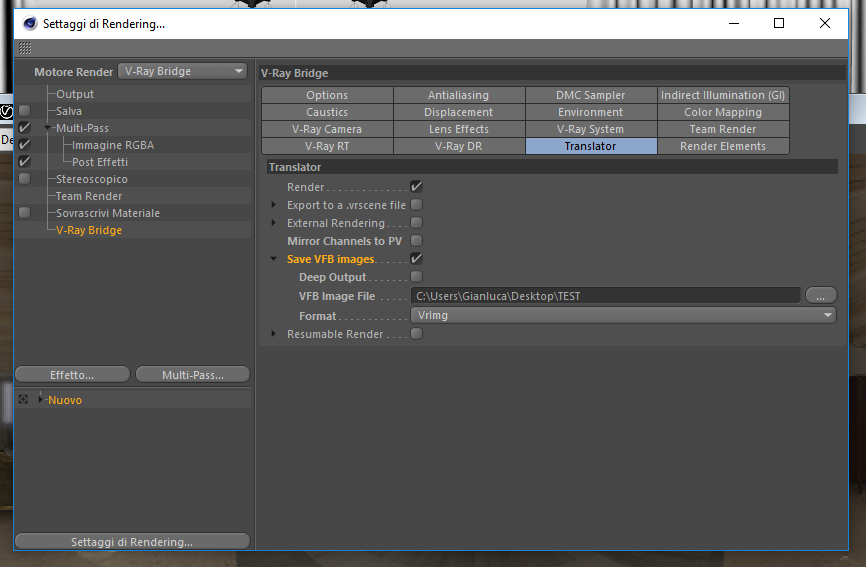Close the Settaggi di Rendering window
The height and width of the screenshot is (567, 866).
pos(825,23)
